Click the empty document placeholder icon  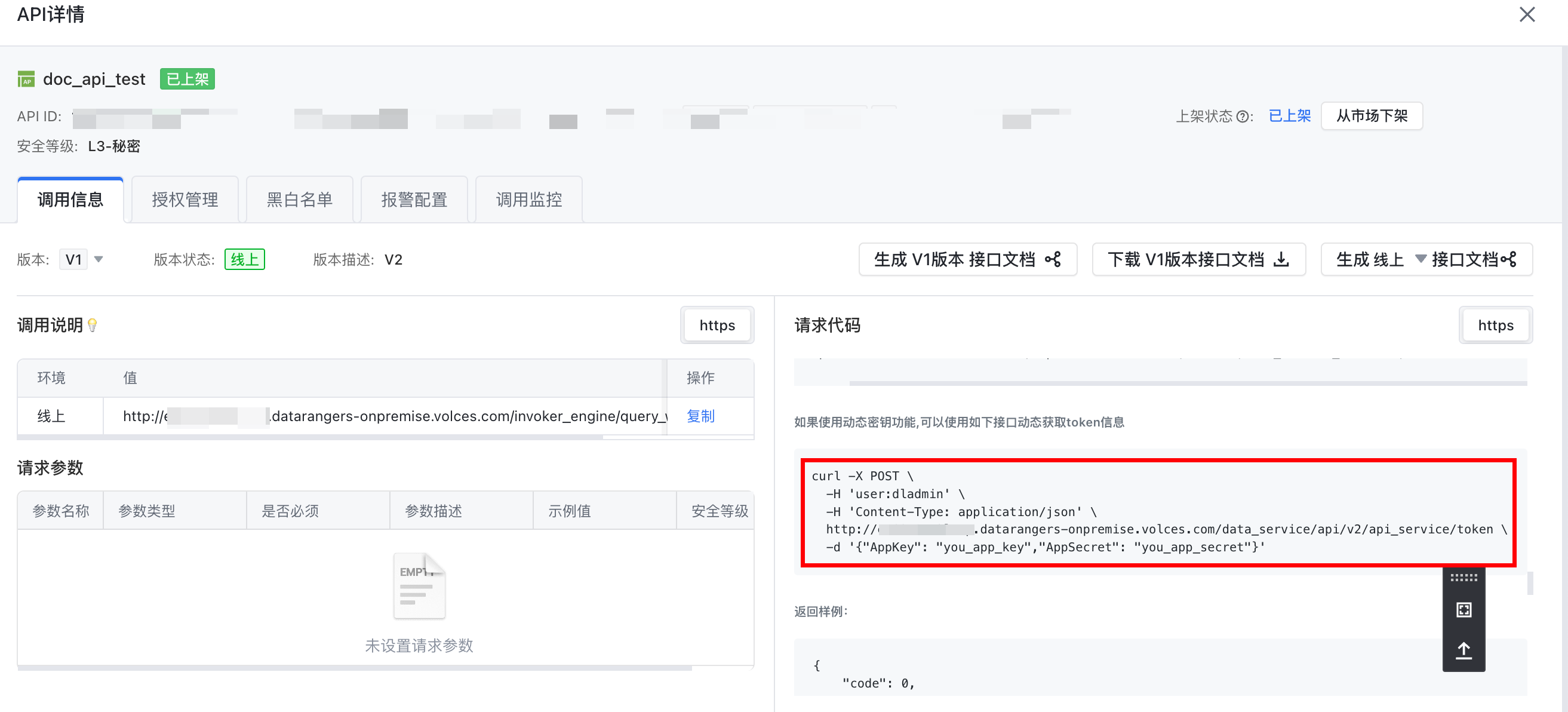419,585
